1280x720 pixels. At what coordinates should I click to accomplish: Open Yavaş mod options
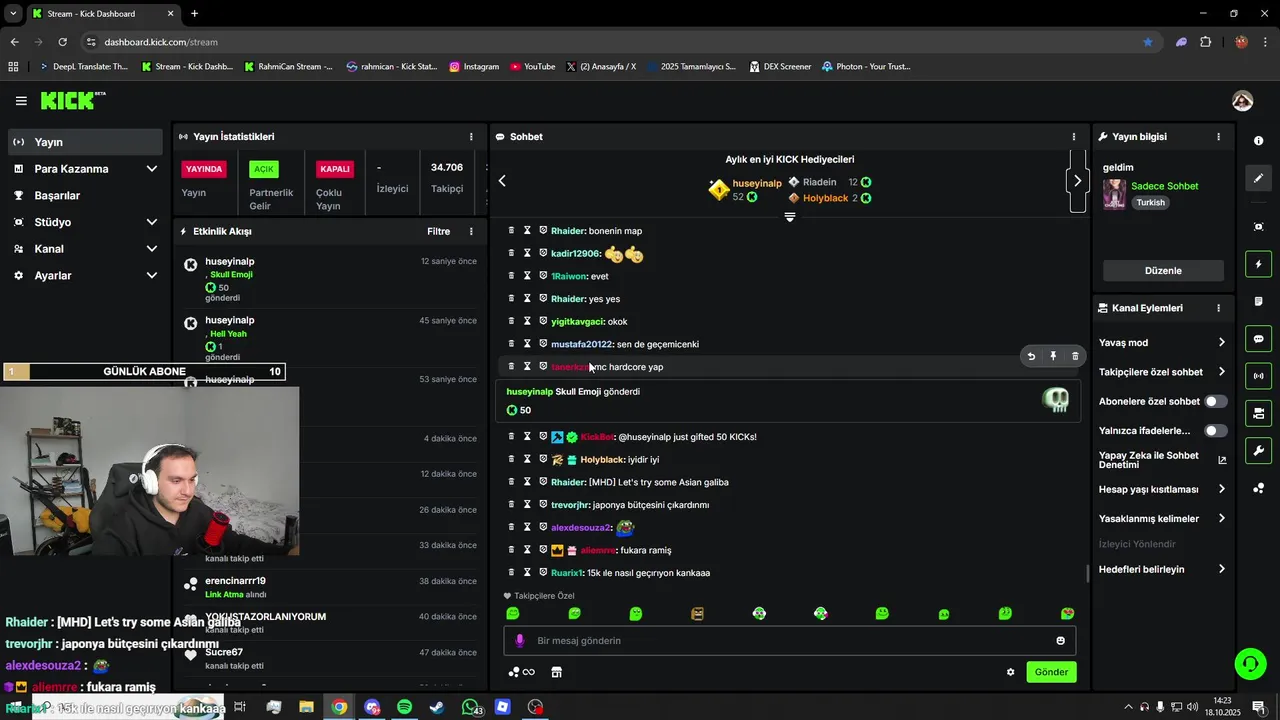coord(1162,342)
